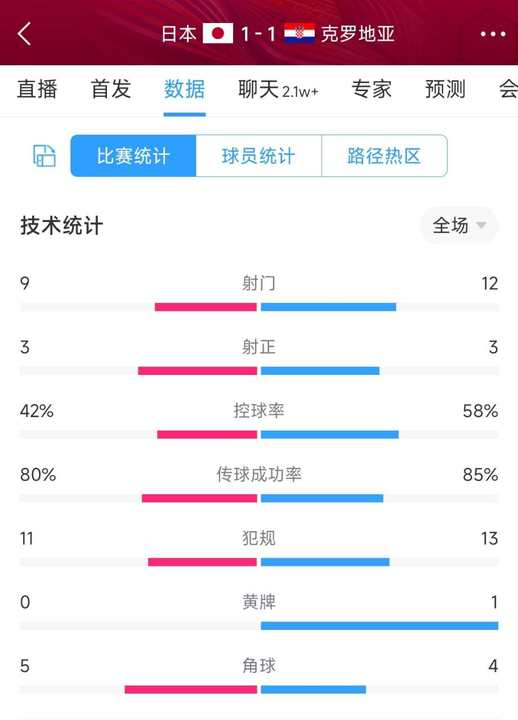Tap the 射门 shots stat label
Viewport: 518px width, 720px height.
point(259,283)
